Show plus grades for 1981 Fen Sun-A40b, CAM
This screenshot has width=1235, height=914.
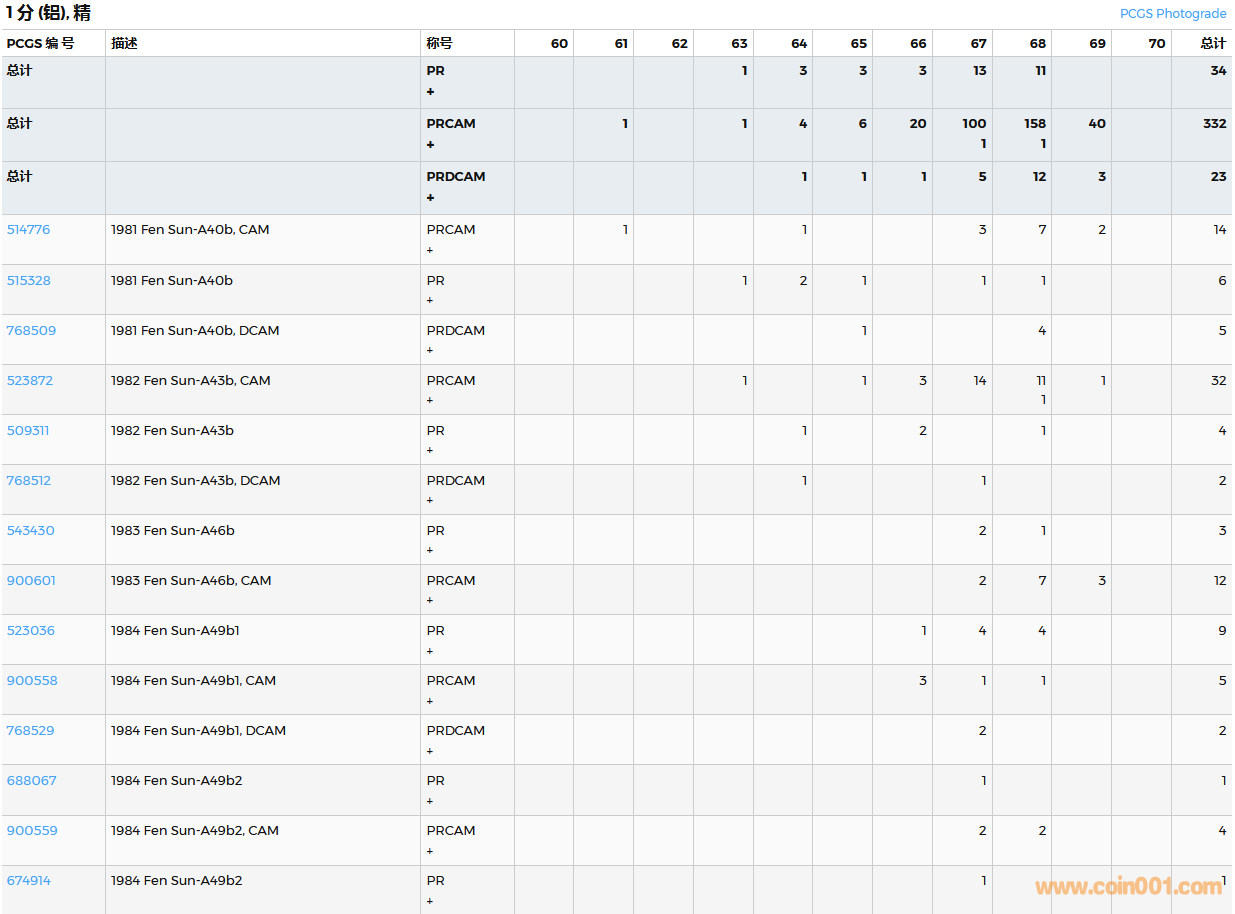point(431,250)
